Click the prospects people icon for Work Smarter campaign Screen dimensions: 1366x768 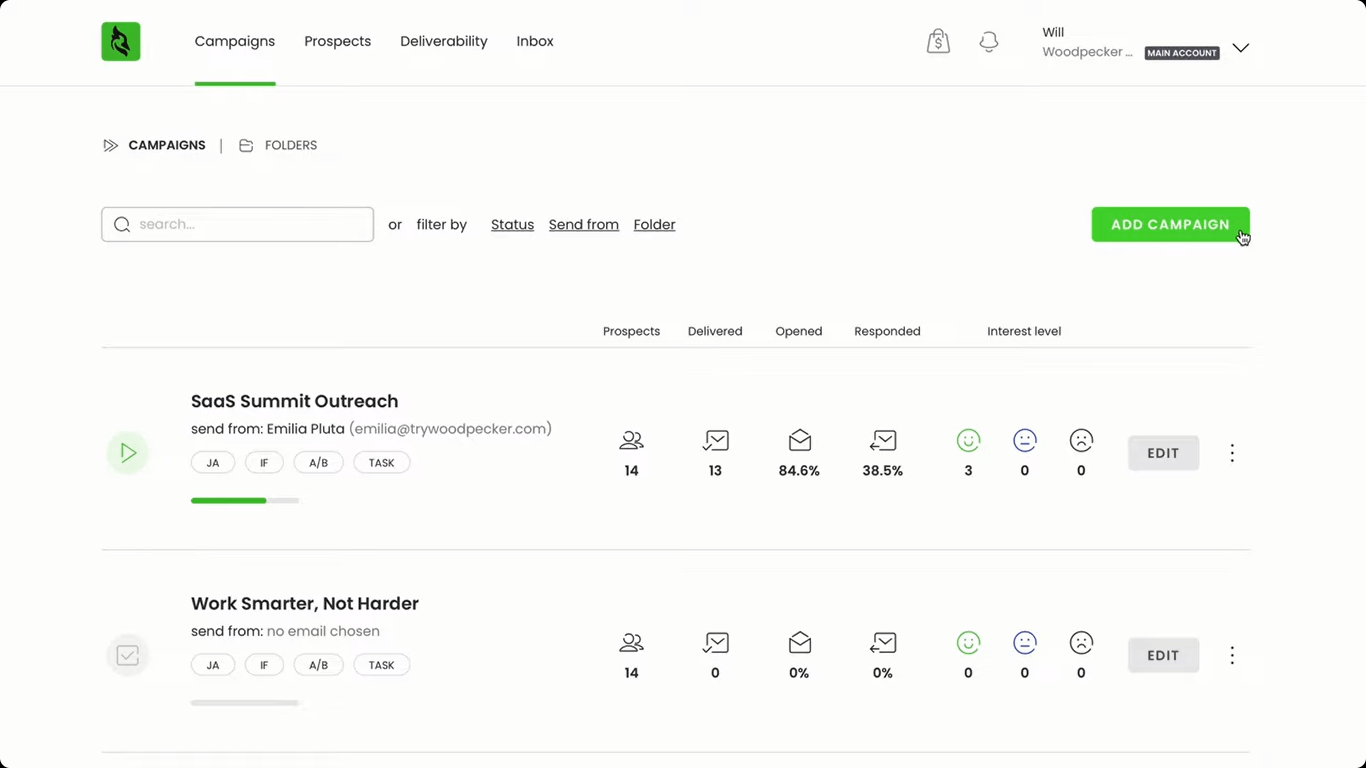click(631, 643)
